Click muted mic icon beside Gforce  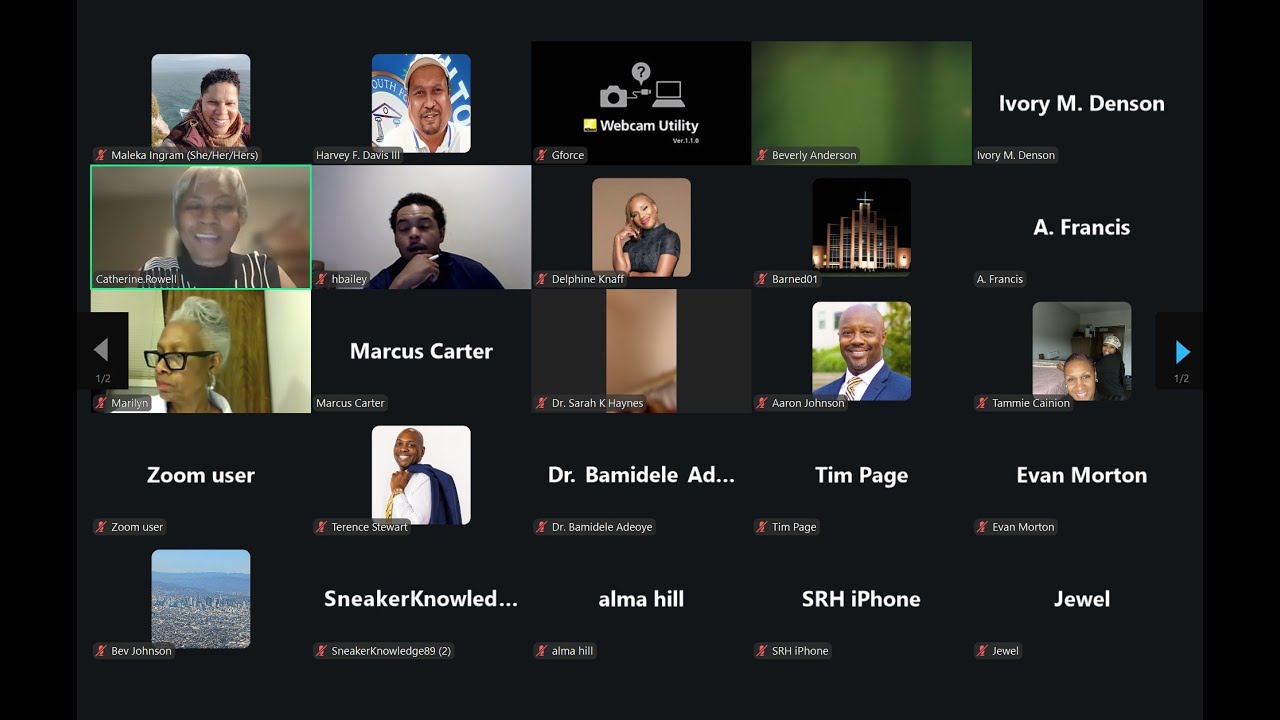tap(542, 155)
